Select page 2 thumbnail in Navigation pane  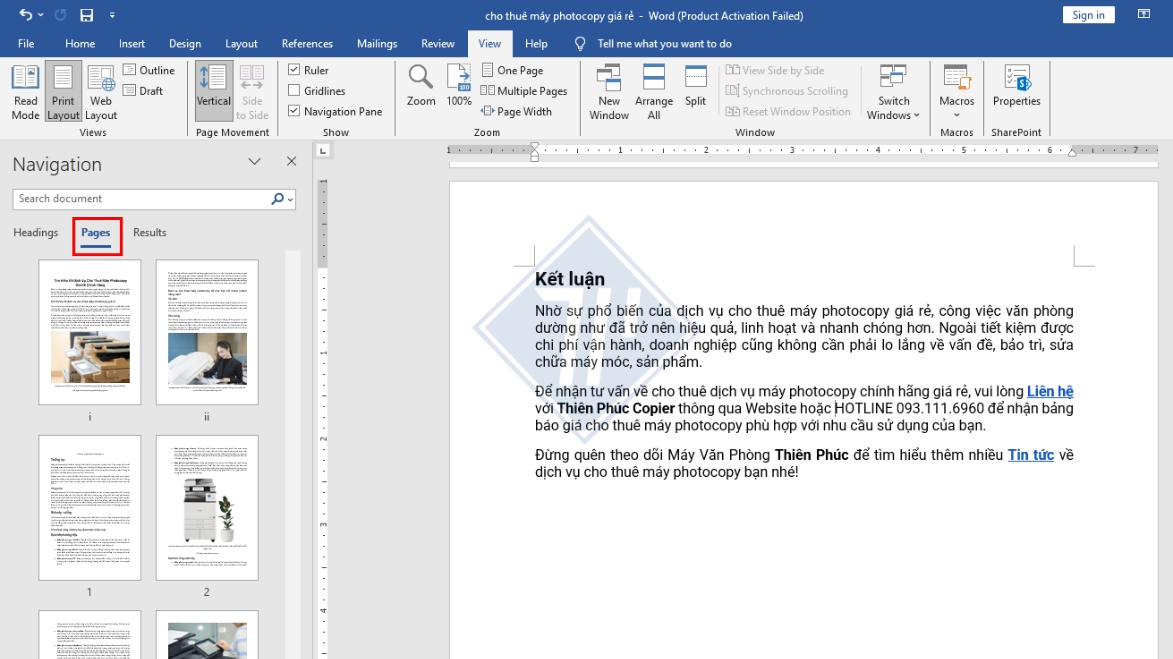click(207, 508)
